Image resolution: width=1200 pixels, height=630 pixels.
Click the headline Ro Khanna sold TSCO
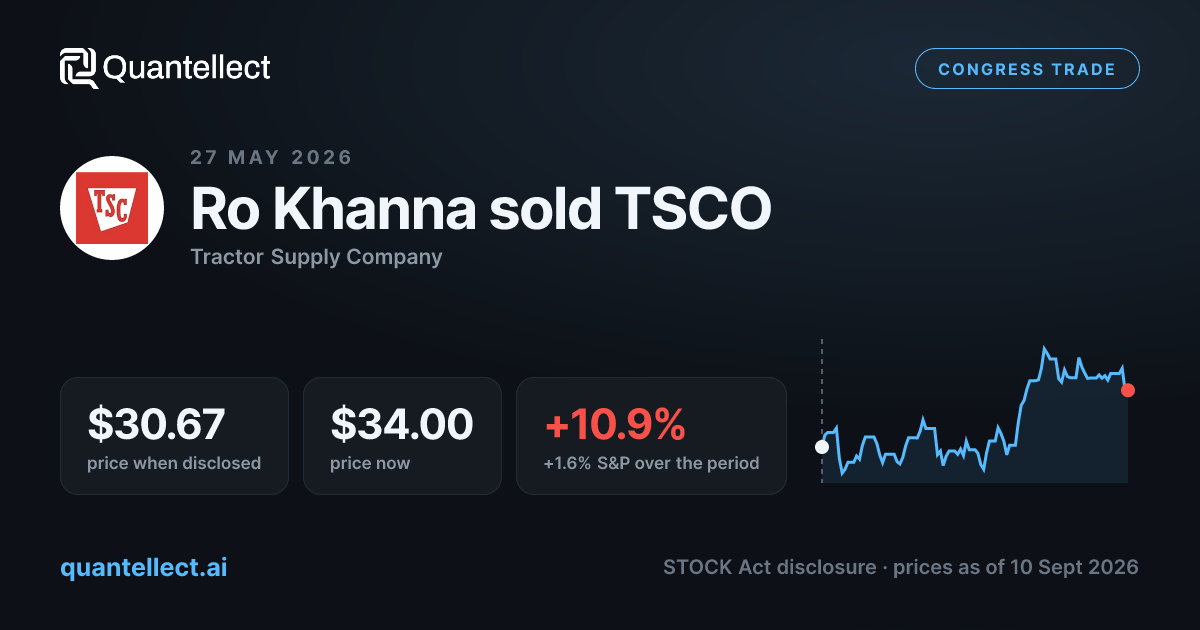[481, 209]
